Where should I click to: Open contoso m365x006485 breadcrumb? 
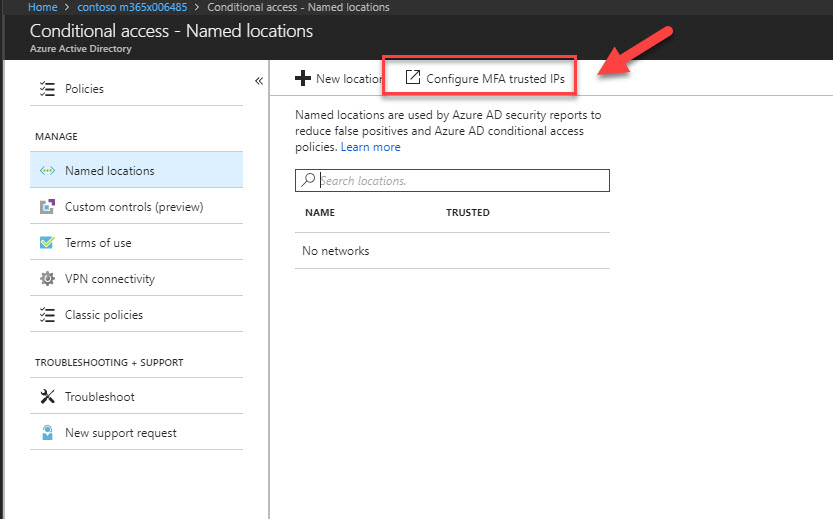click(x=132, y=7)
